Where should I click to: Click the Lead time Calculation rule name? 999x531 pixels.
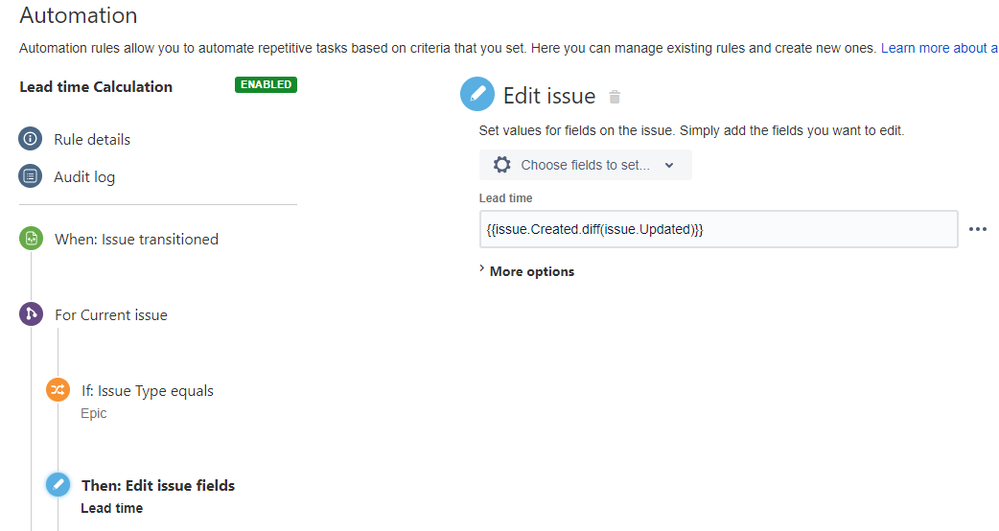click(96, 87)
